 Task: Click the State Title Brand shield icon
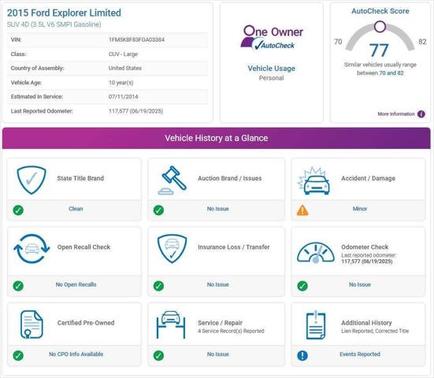click(x=31, y=180)
